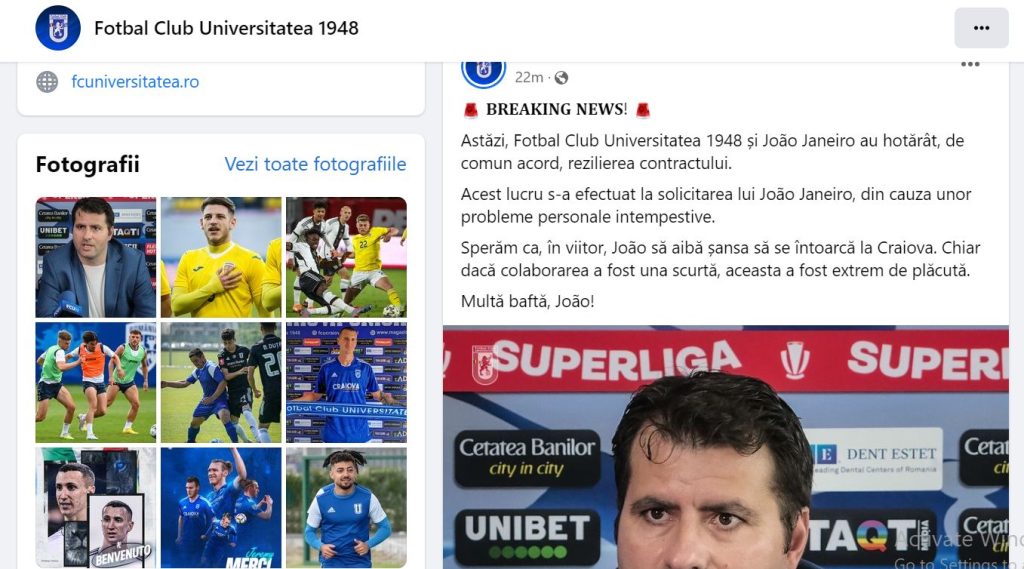
Task: Open photo of man in blue blazer with microphone
Action: [96, 257]
